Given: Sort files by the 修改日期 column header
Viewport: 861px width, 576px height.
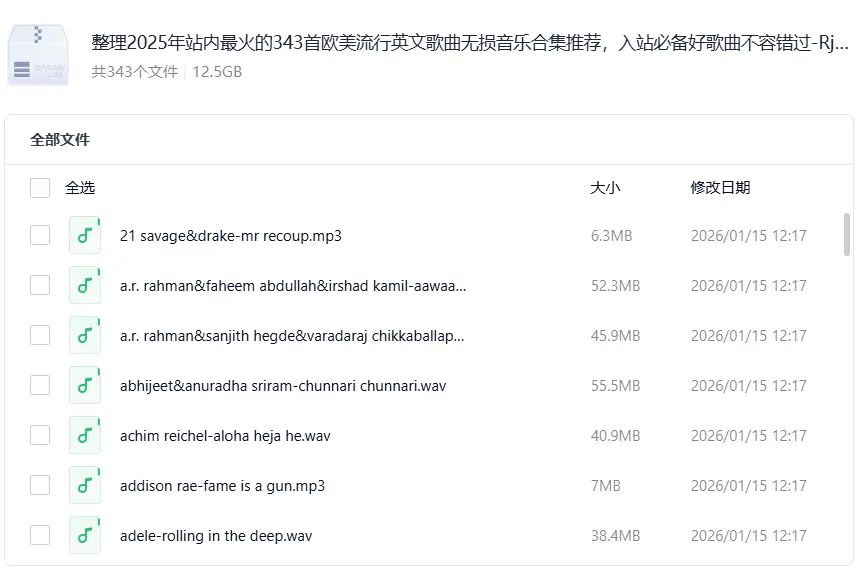Looking at the screenshot, I should (x=718, y=187).
